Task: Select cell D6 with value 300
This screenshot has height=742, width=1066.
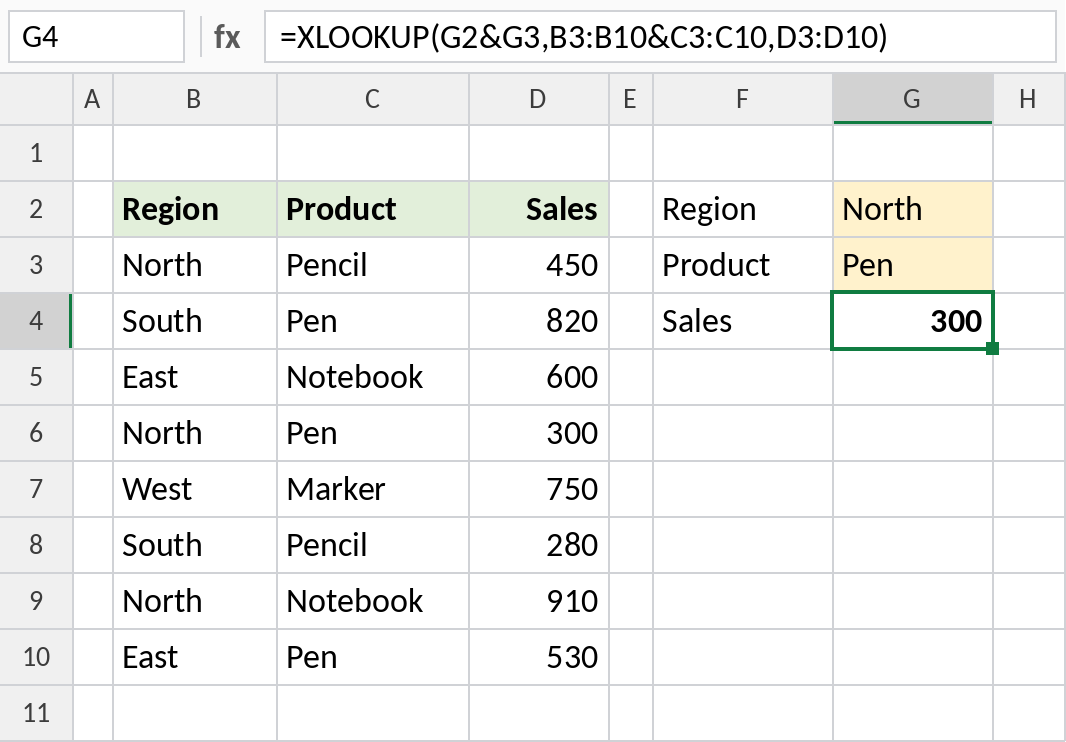Action: [538, 433]
